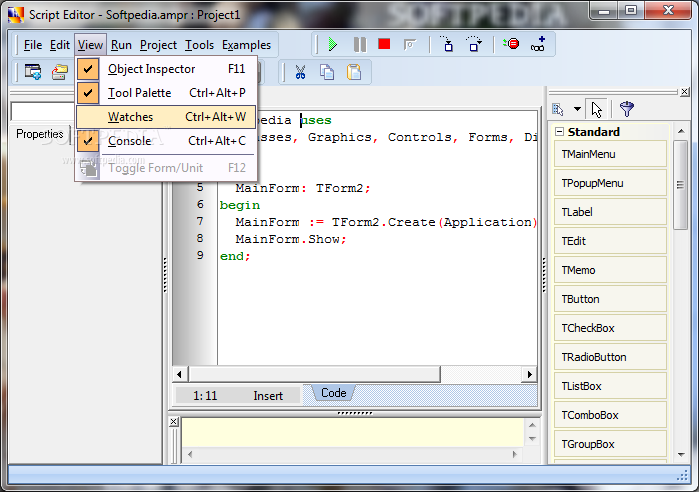This screenshot has width=699, height=492.
Task: Click the code editor scroll left arrow
Action: (179, 374)
